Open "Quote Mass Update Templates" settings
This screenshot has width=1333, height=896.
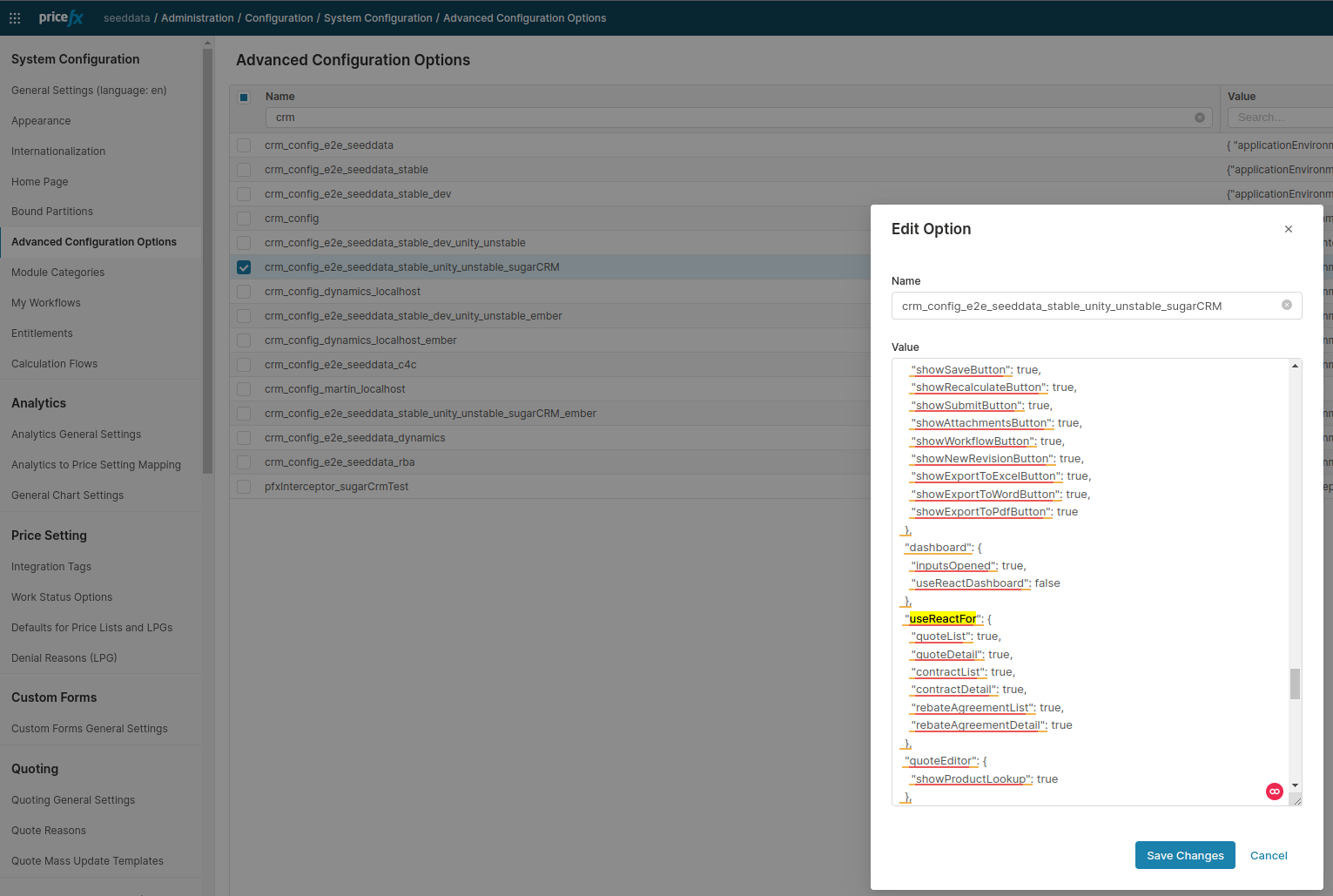click(87, 860)
